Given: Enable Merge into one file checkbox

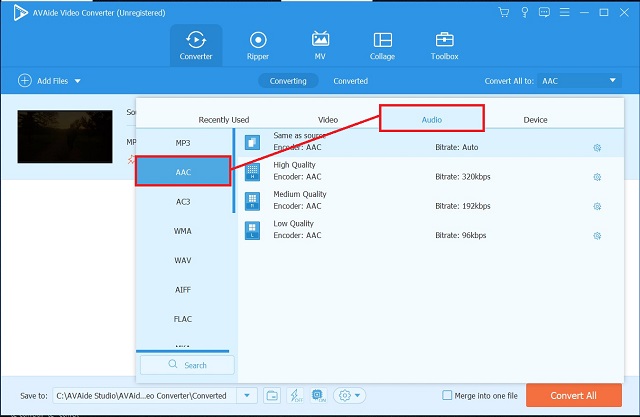Looking at the screenshot, I should 447,395.
